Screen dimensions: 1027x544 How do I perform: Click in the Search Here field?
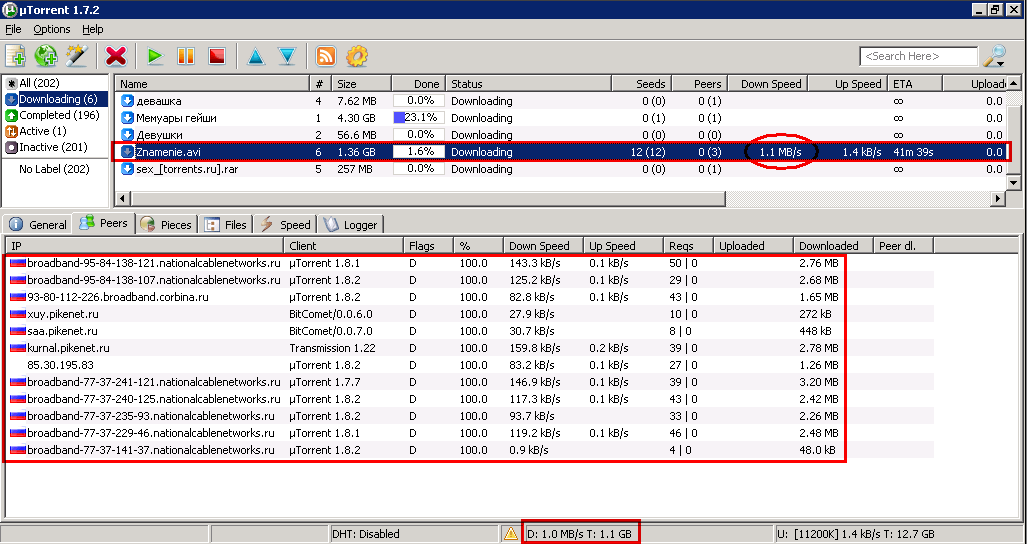click(x=918, y=56)
